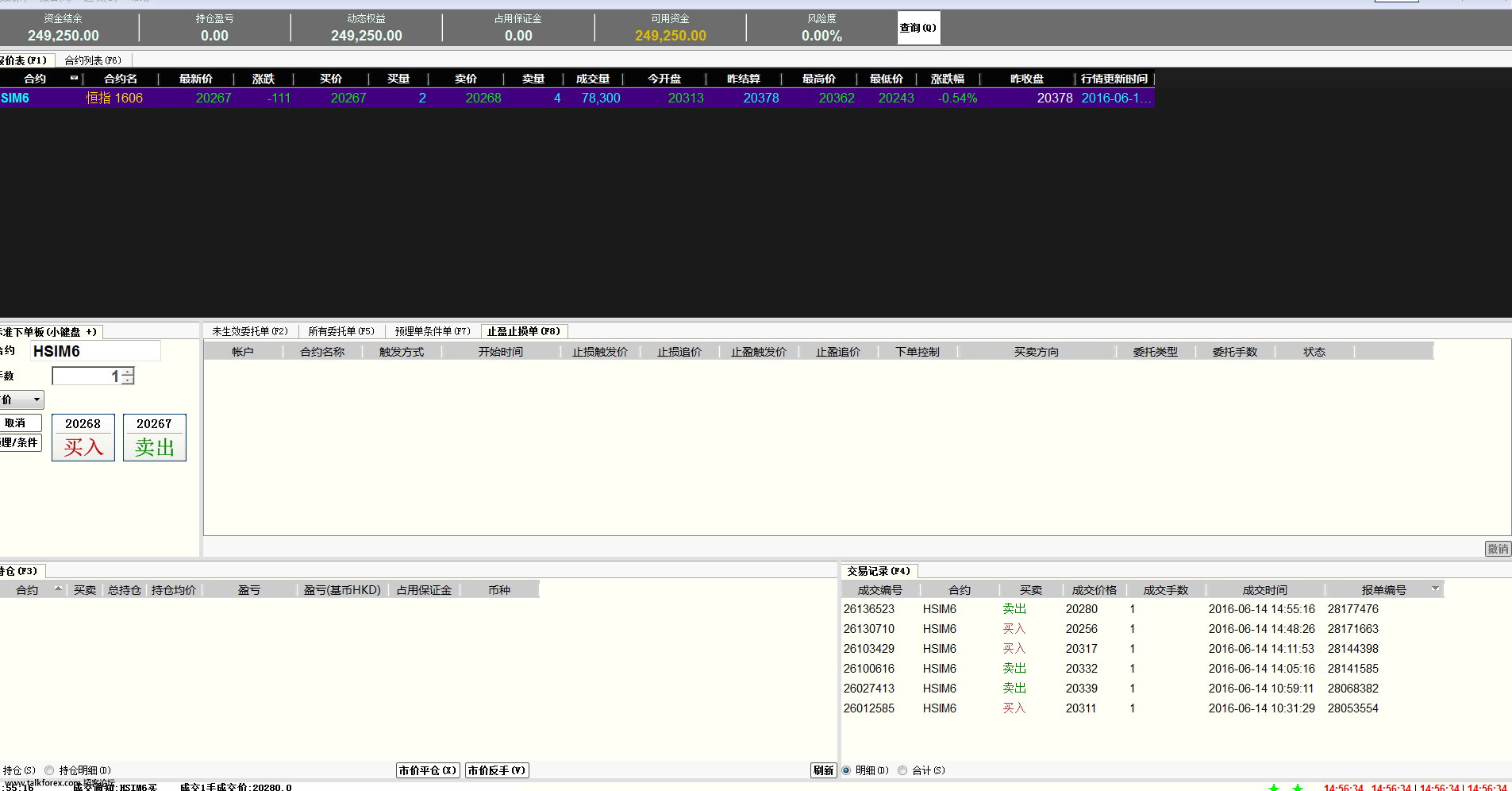Select the 恒指 1606 quote row
Screen dimensions: 1512x791
[x=577, y=98]
